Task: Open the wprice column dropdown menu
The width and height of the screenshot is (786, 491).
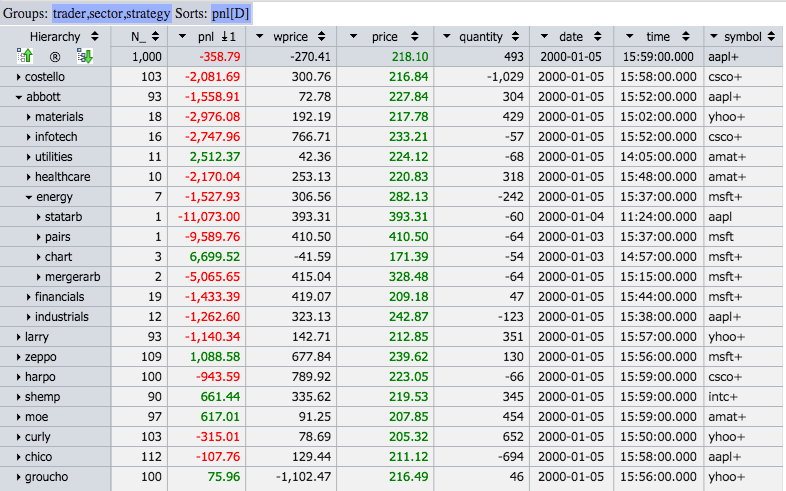Action: coord(259,37)
